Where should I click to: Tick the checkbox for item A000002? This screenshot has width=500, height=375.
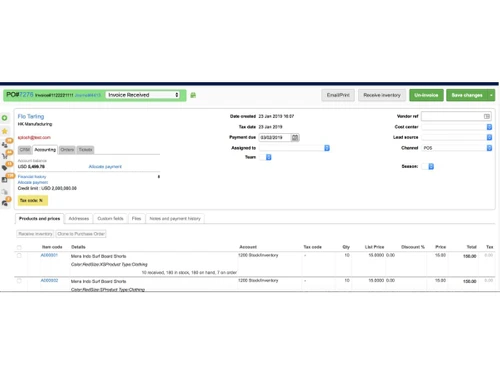click(x=19, y=281)
